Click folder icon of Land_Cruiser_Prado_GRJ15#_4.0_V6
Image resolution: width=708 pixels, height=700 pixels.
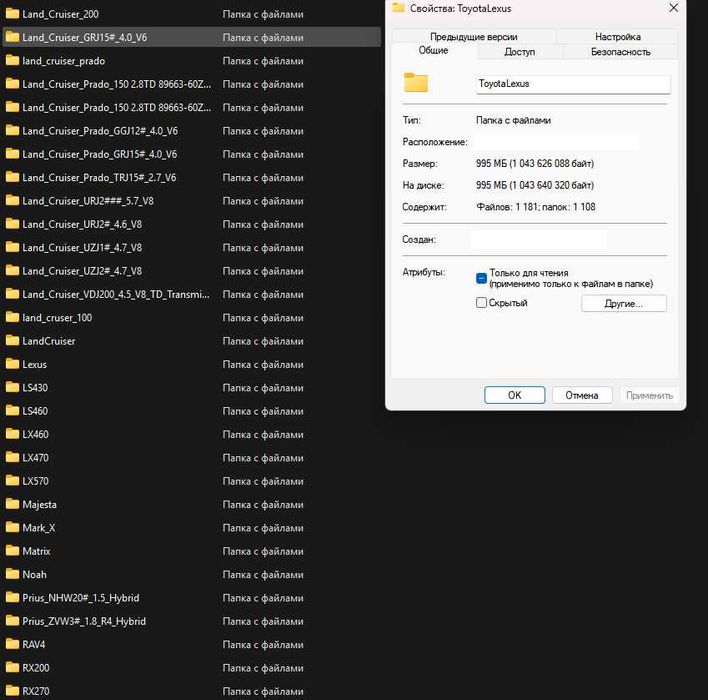12,154
